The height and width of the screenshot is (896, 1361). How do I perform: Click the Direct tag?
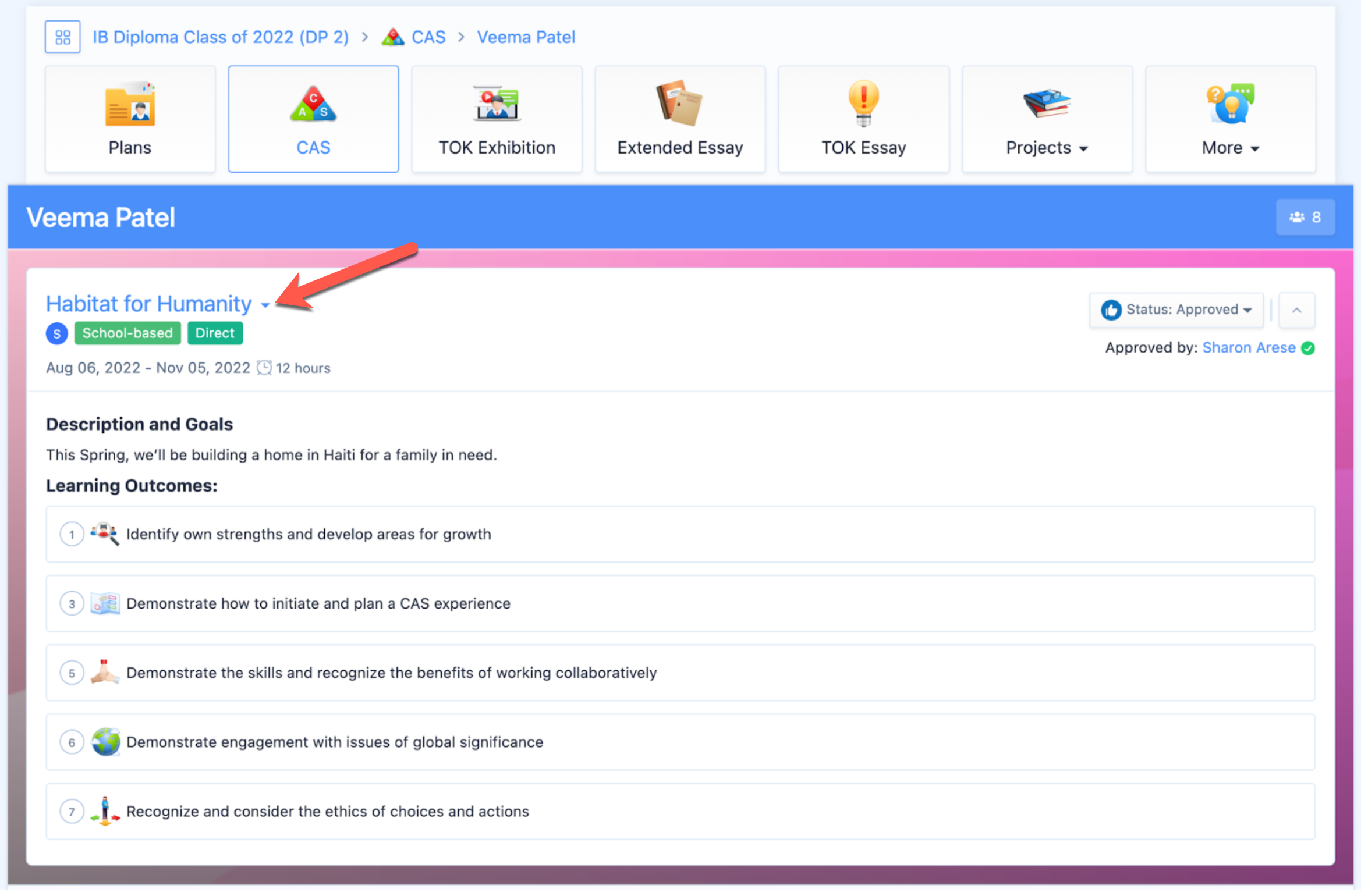215,333
